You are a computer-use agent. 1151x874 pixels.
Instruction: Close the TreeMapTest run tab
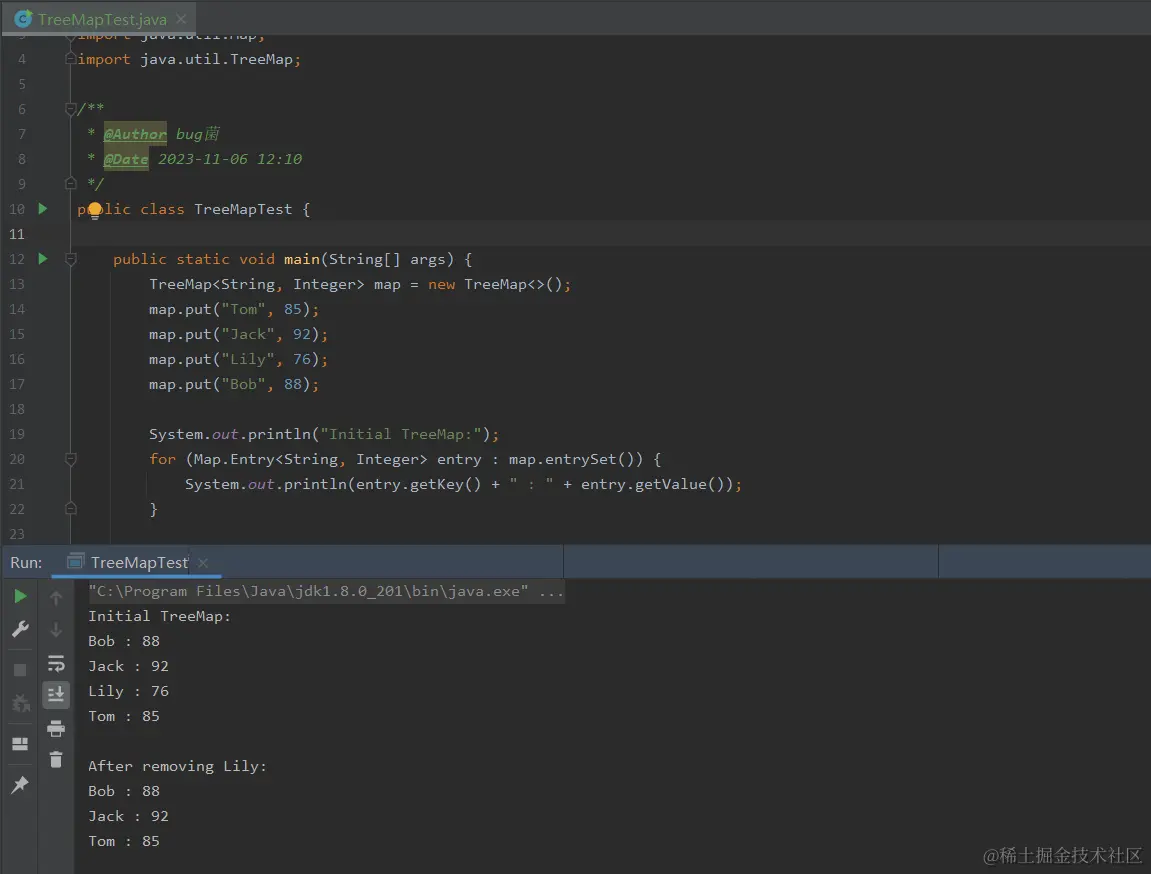[x=203, y=563]
